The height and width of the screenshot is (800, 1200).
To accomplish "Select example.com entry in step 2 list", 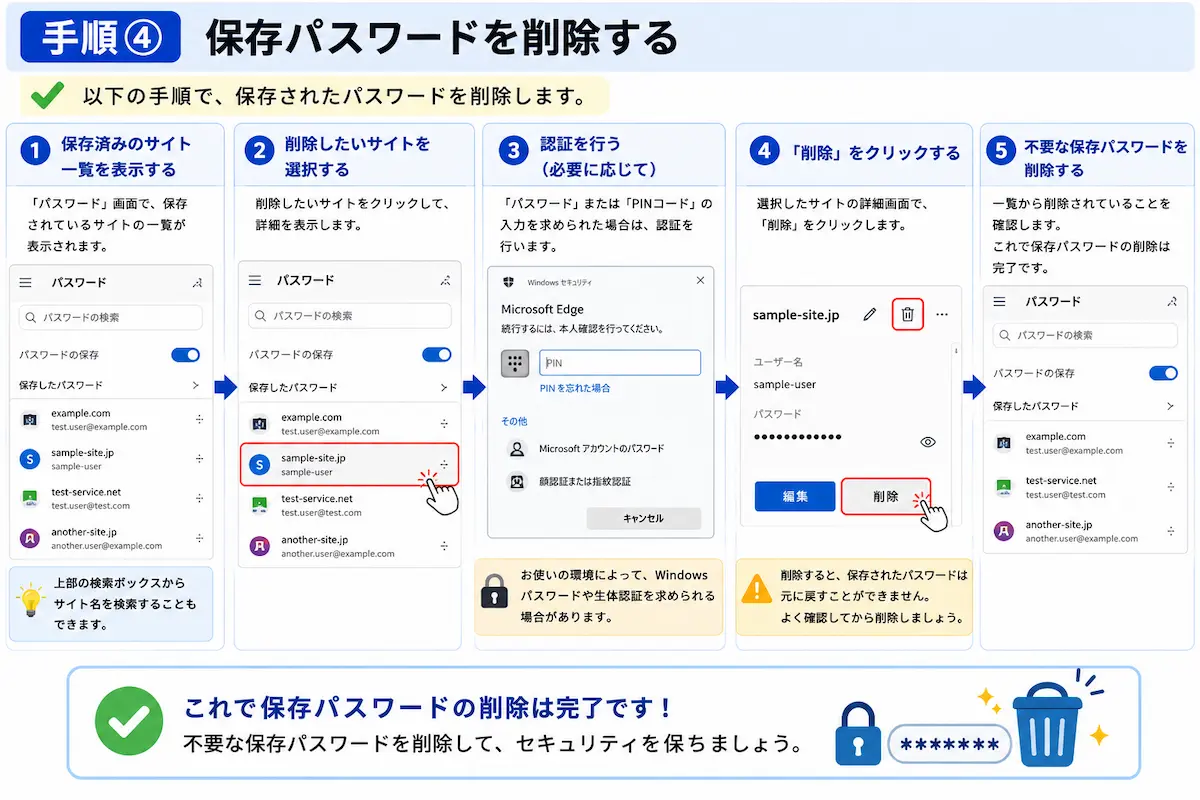I will tap(349, 424).
